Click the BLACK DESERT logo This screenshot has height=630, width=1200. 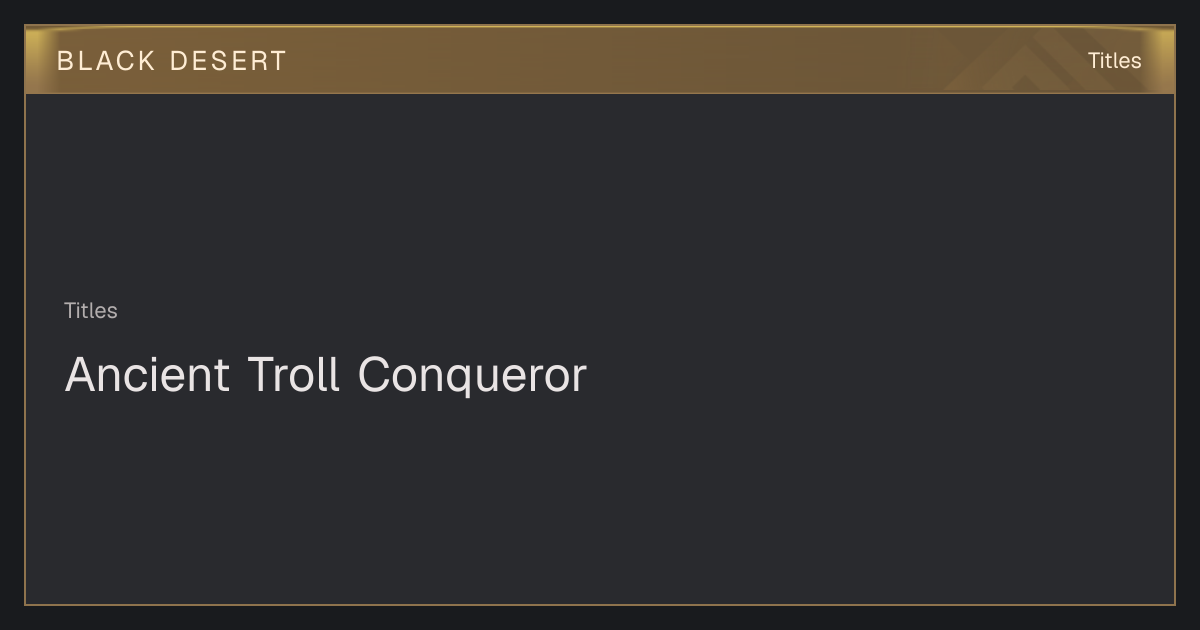pos(171,61)
